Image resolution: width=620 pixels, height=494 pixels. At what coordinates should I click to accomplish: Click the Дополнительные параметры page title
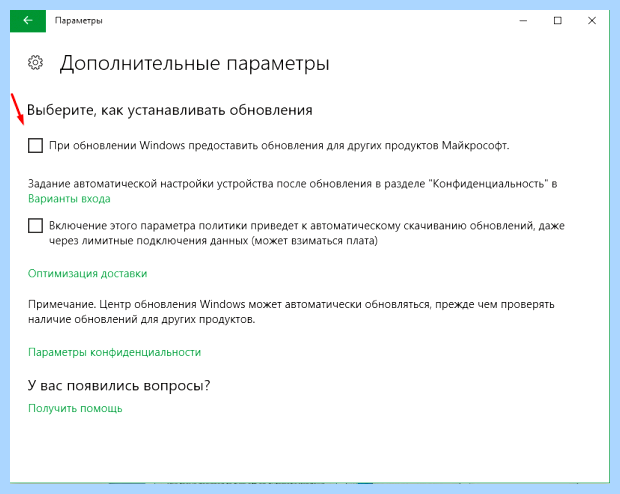(x=195, y=63)
